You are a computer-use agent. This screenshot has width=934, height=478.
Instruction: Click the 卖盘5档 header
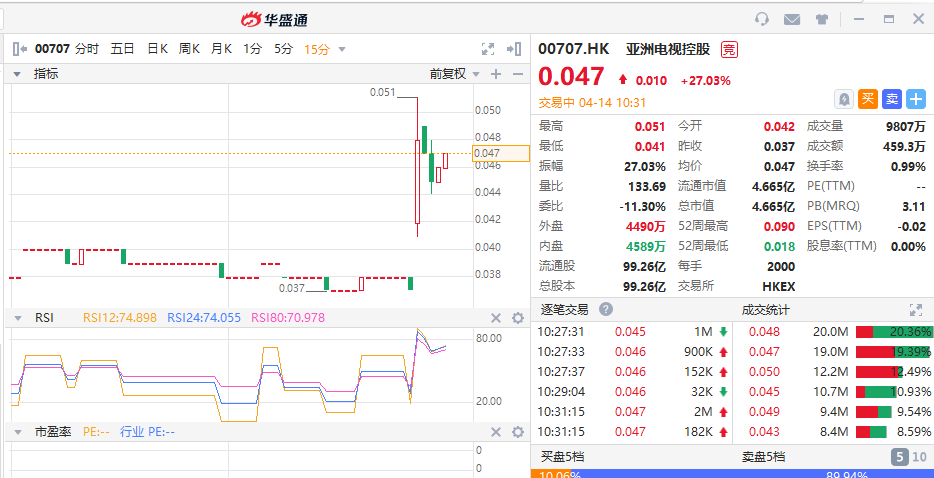[763, 457]
